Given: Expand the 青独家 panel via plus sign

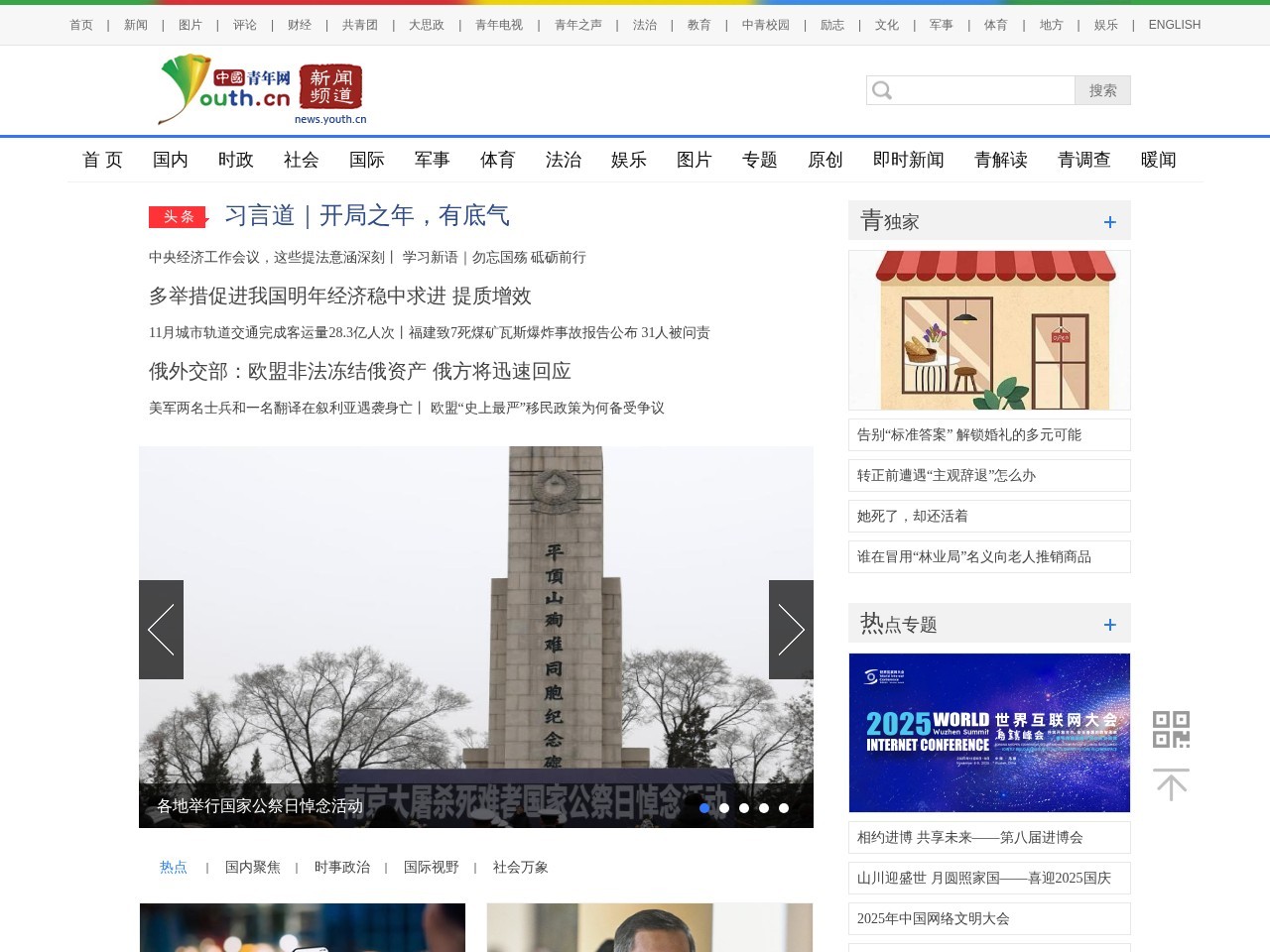Looking at the screenshot, I should 1110,221.
